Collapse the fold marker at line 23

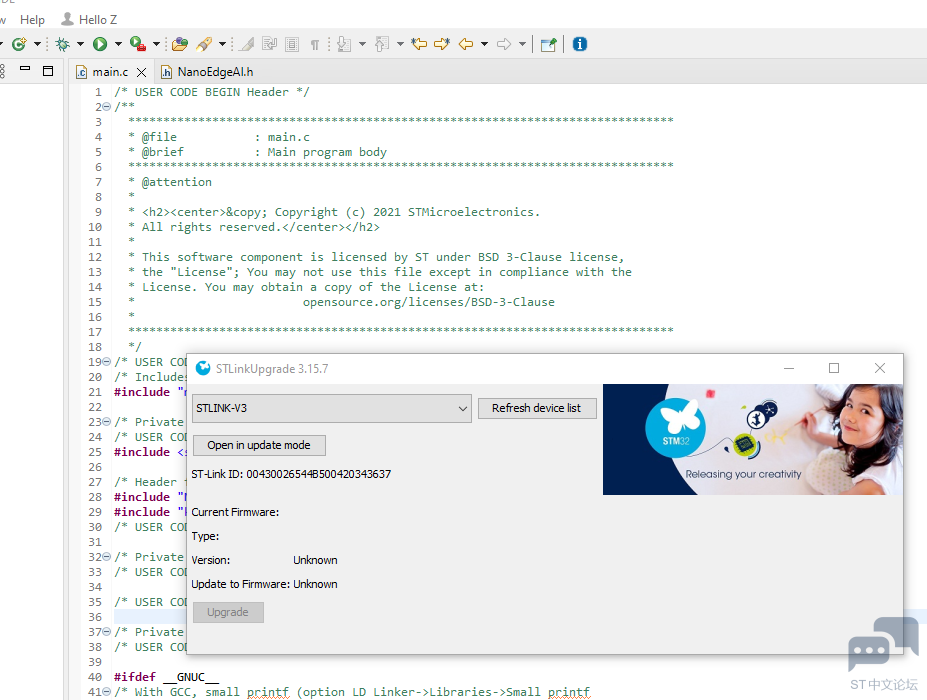[x=106, y=422]
